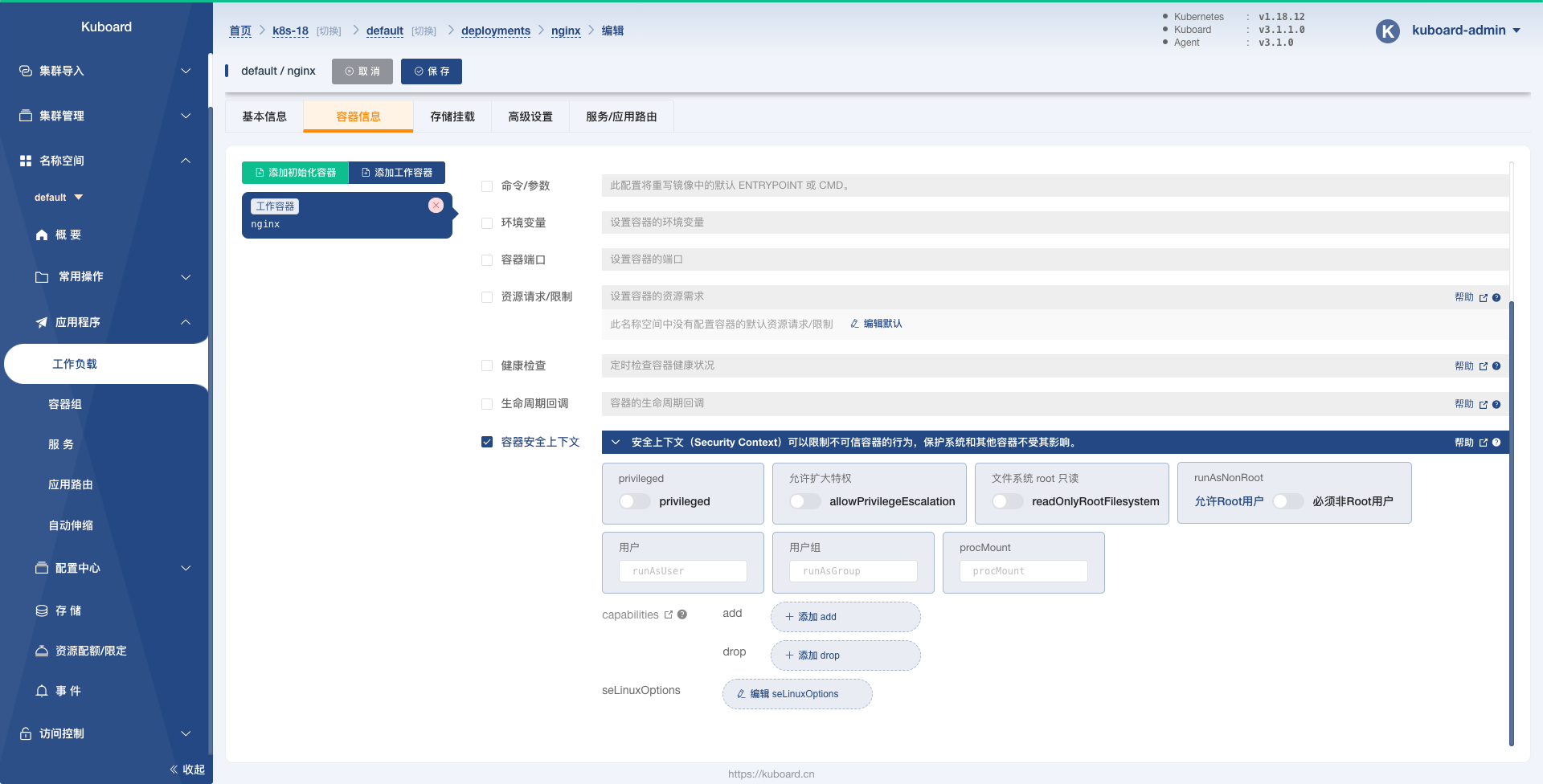
Task: Click the 集群导入 sidebar icon
Action: point(26,71)
